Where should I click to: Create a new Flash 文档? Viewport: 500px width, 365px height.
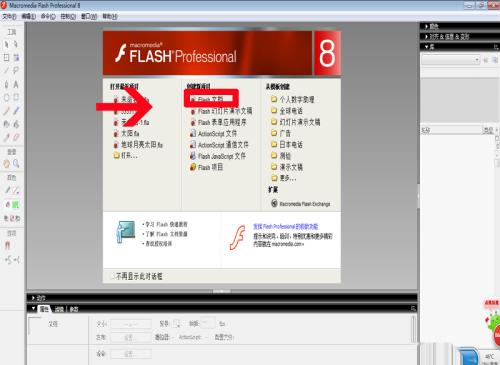click(211, 99)
